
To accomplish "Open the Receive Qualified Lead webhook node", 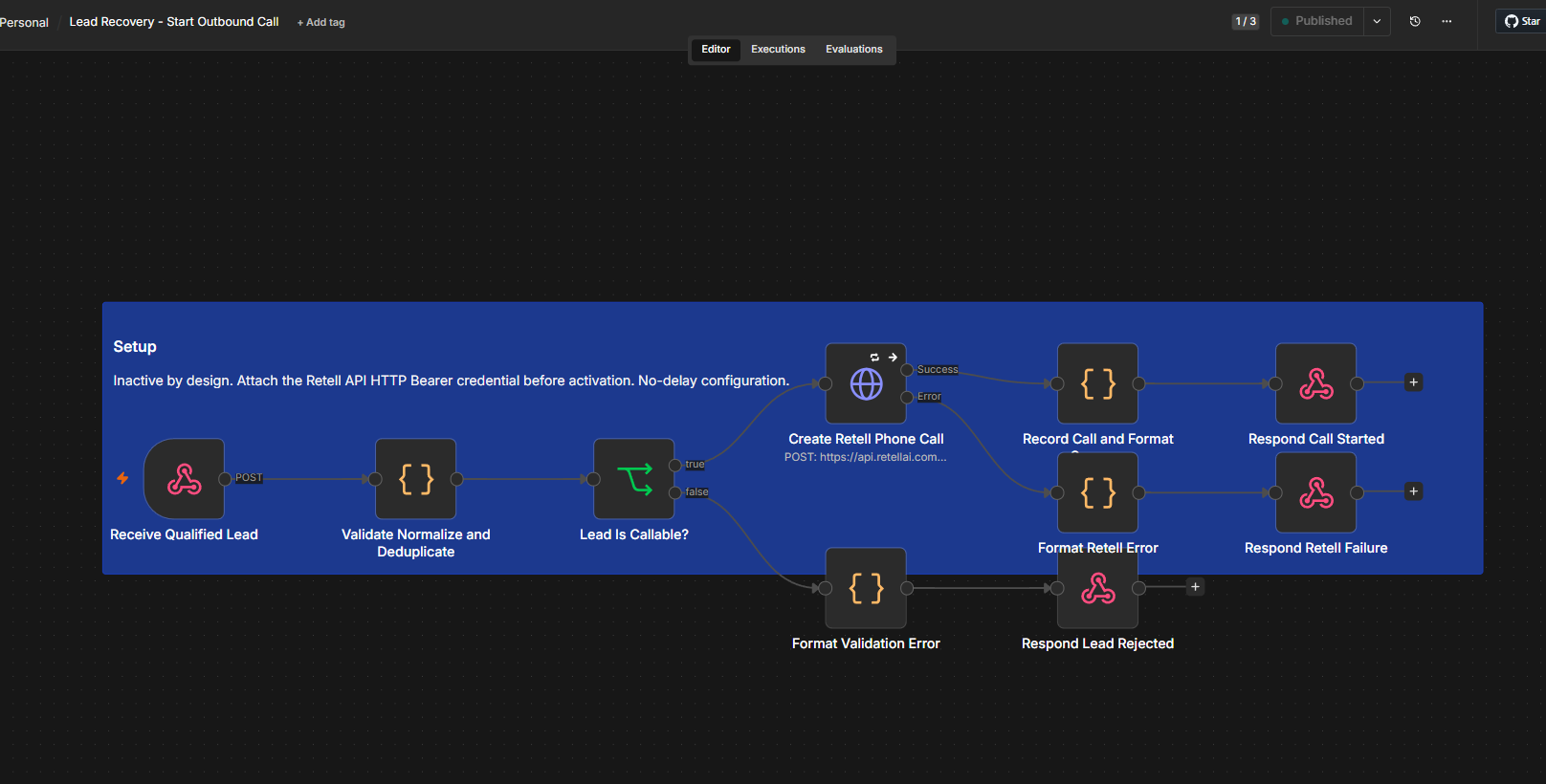I will pos(184,479).
